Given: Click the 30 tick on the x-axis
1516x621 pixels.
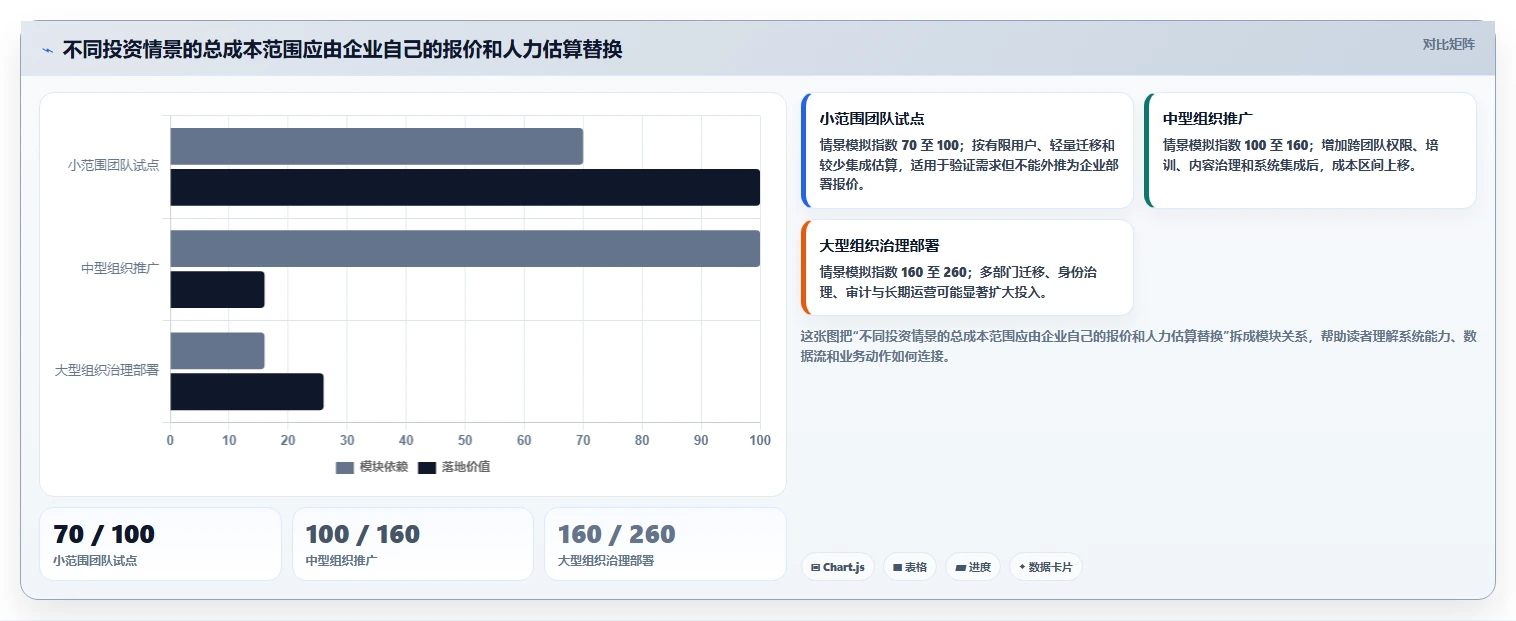Looking at the screenshot, I should coord(347,440).
